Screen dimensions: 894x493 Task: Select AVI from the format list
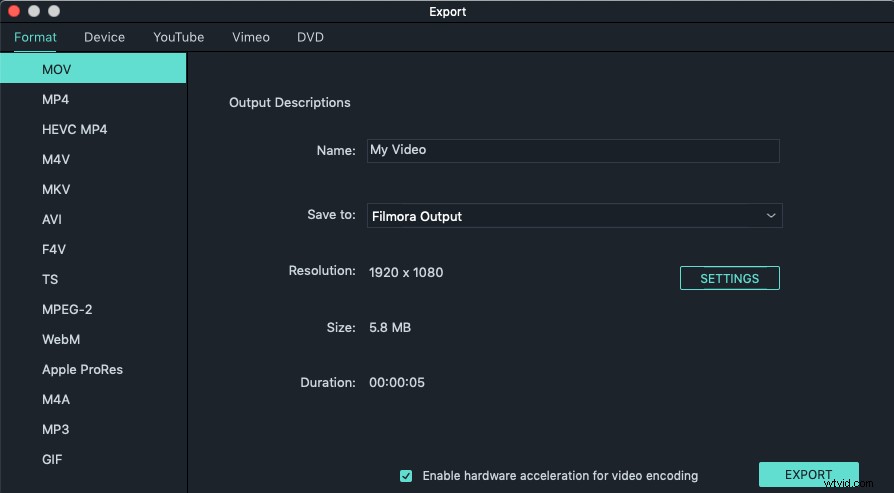click(52, 220)
